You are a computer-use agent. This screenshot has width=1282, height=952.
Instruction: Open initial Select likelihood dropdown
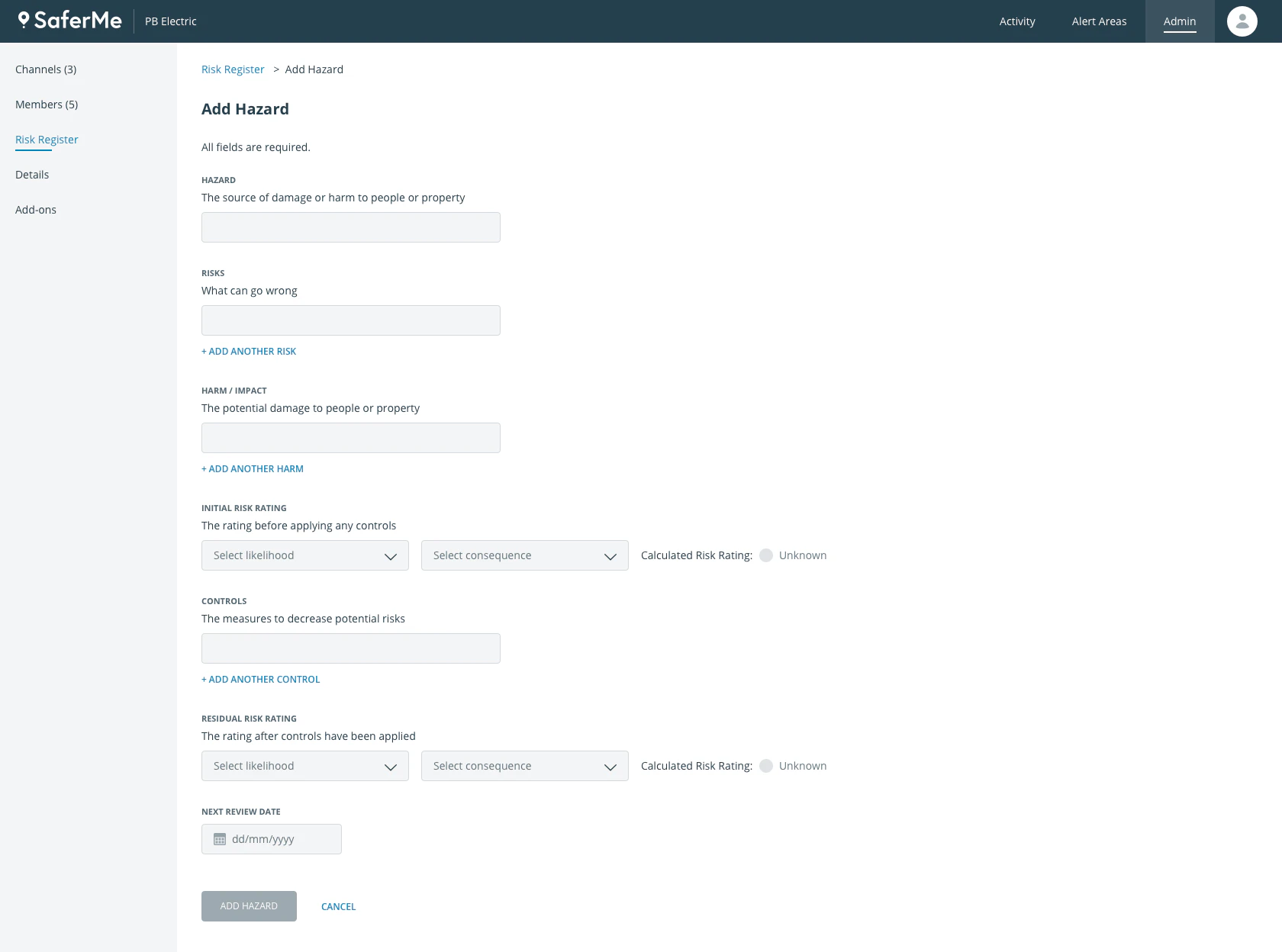point(305,555)
